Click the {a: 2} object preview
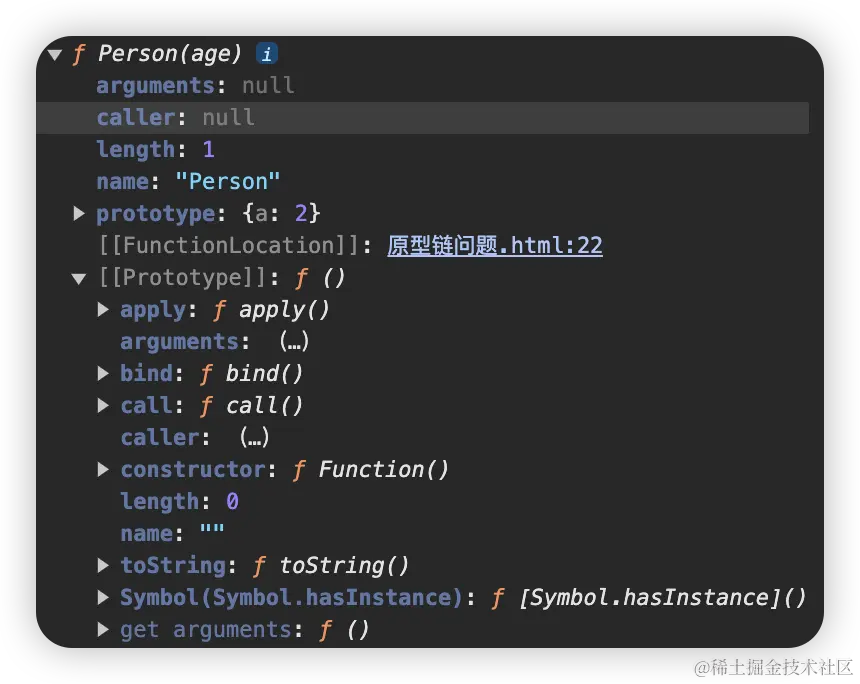Viewport: 860px width, 684px height. pyautogui.click(x=281, y=213)
